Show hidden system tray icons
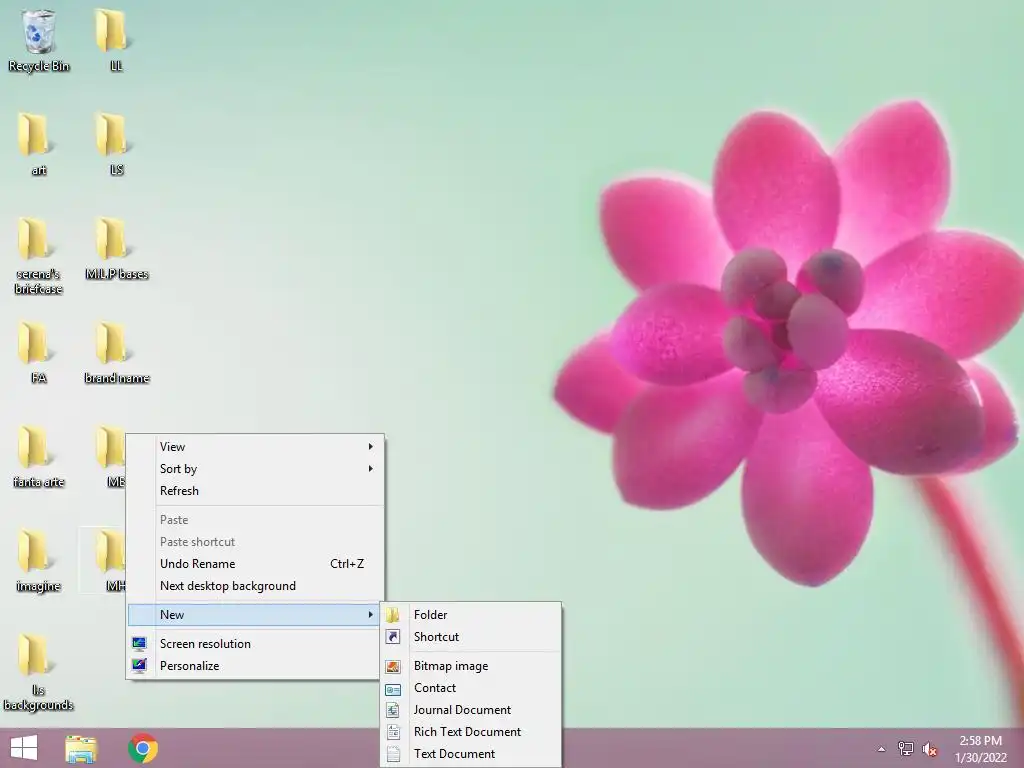This screenshot has height=768, width=1024. click(882, 749)
